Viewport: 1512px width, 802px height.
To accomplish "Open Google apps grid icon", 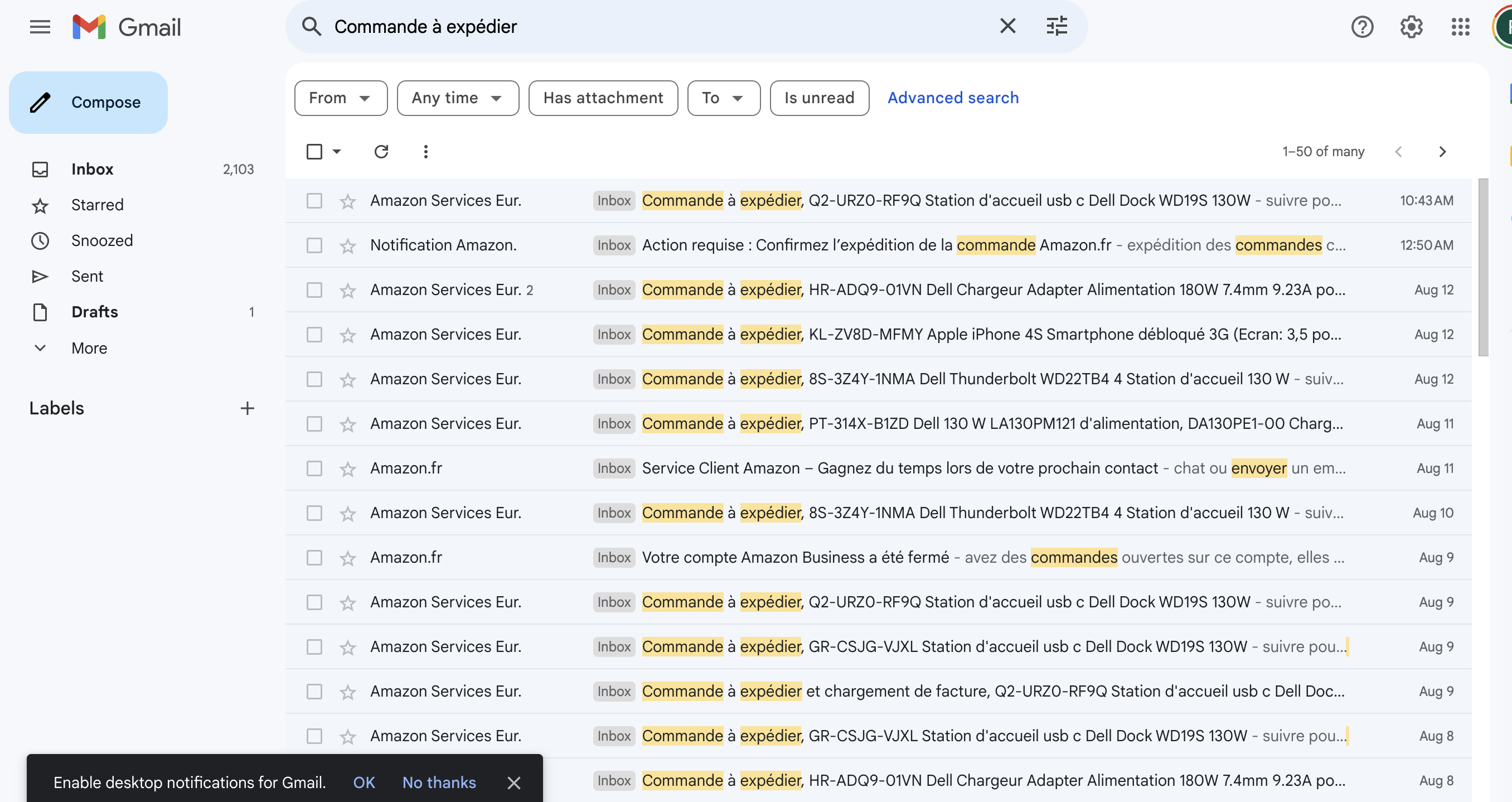I will click(x=1460, y=27).
